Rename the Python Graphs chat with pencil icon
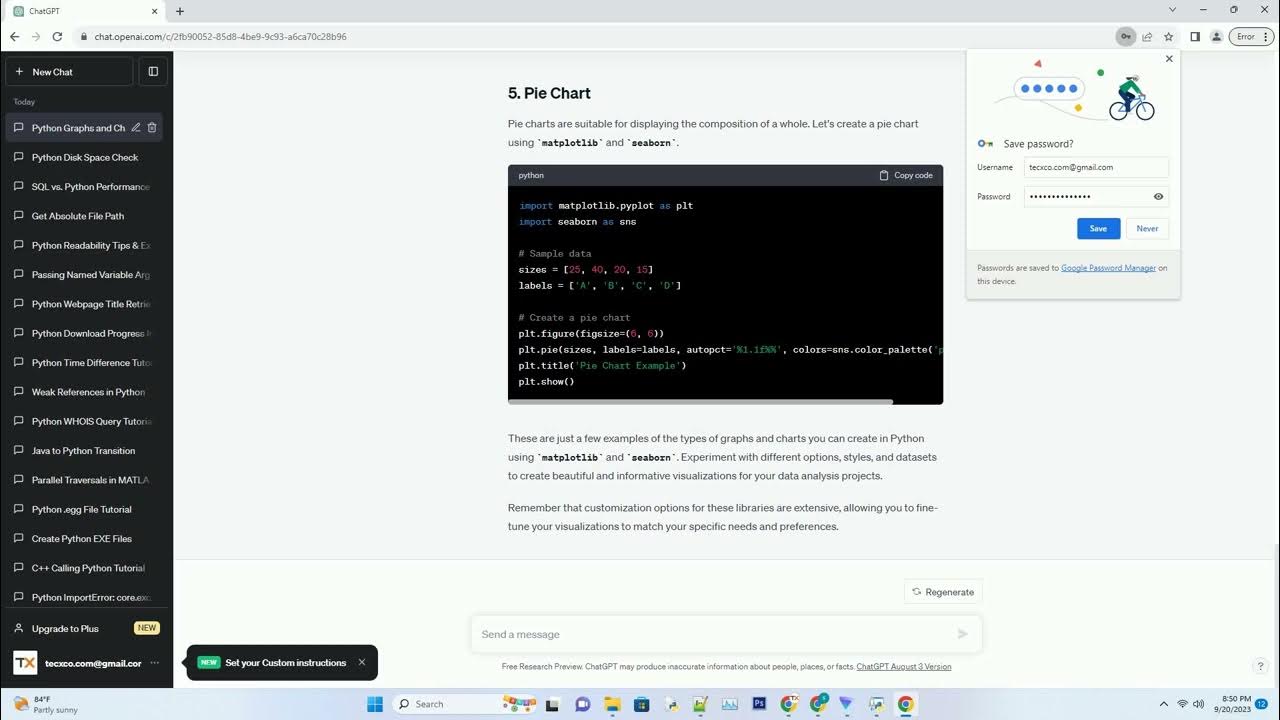 tap(136, 128)
